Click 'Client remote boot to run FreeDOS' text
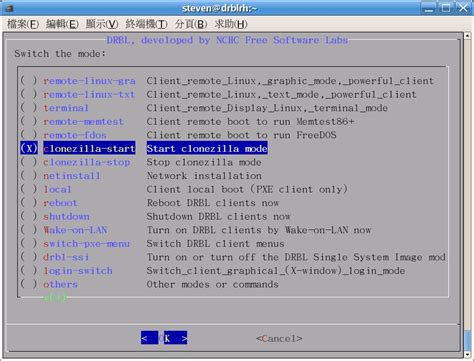Viewport: 474px width, 361px height. 242,135
